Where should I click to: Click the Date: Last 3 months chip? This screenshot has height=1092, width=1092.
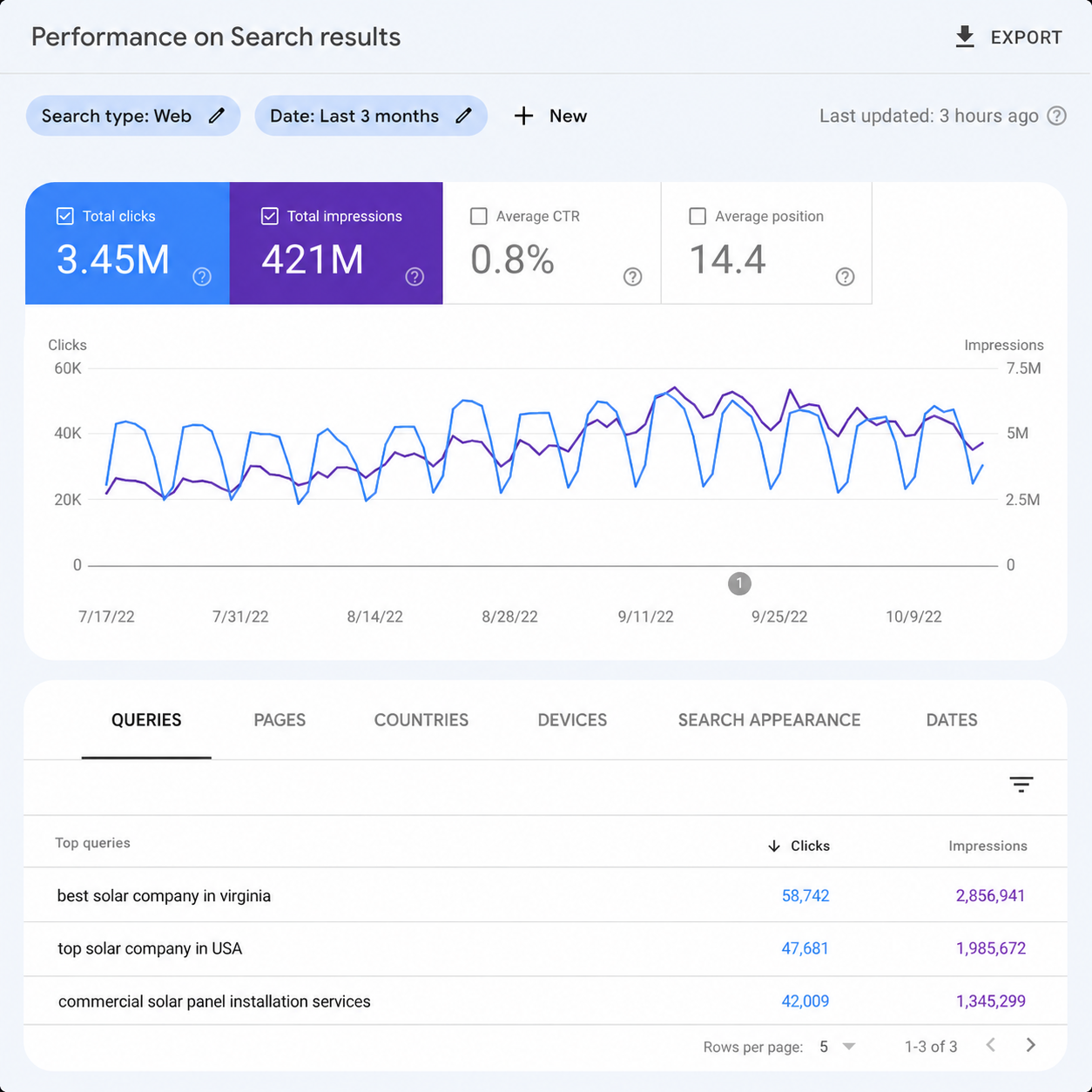[x=371, y=116]
